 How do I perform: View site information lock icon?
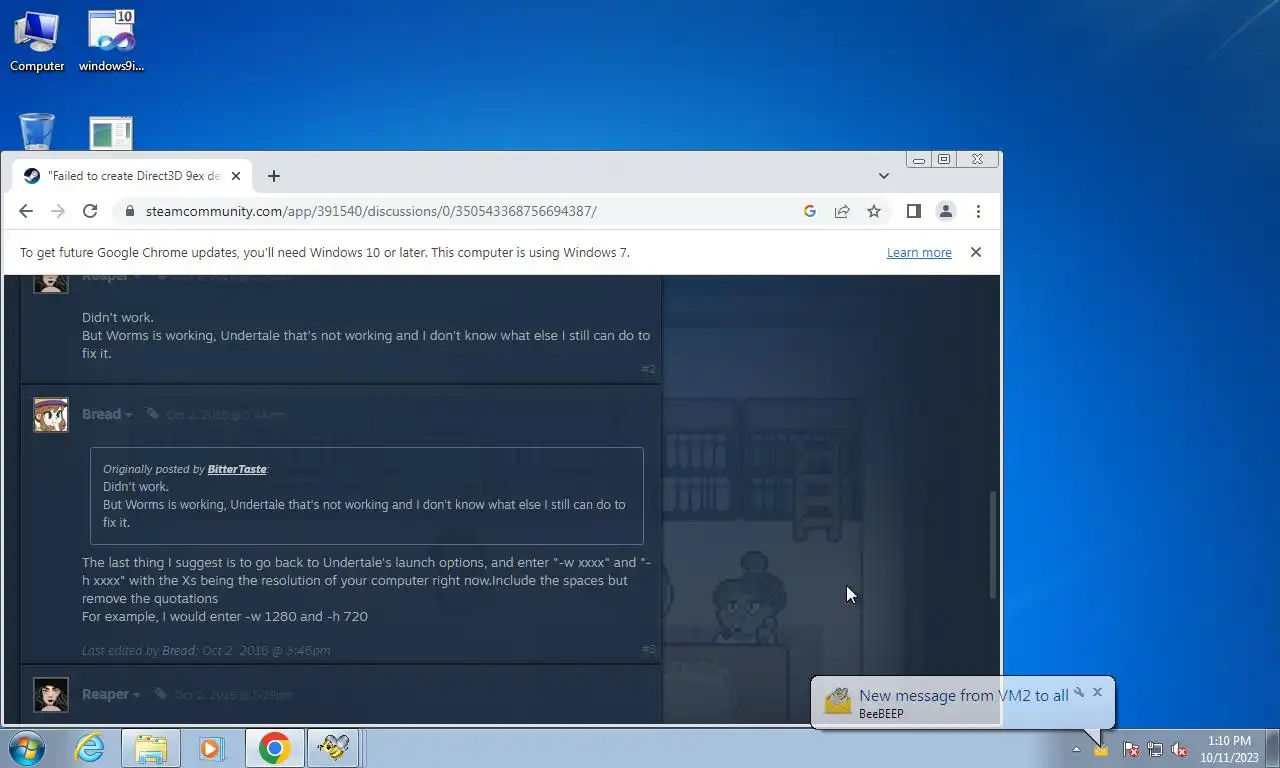click(129, 211)
